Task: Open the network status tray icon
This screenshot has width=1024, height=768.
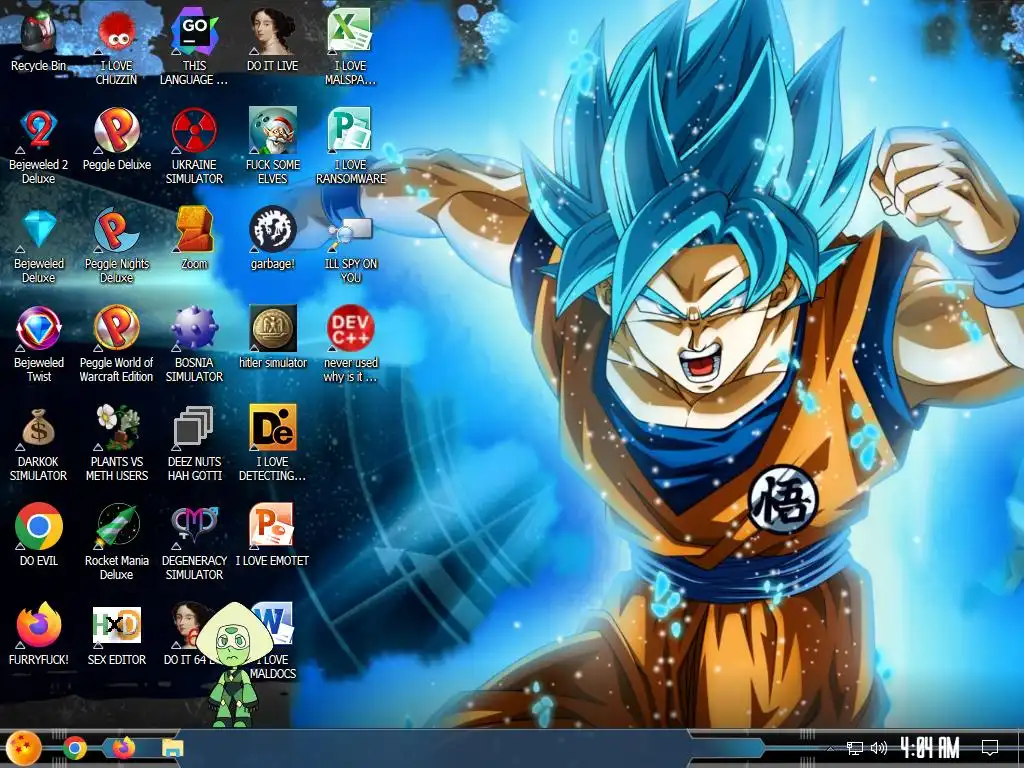Action: (854, 748)
